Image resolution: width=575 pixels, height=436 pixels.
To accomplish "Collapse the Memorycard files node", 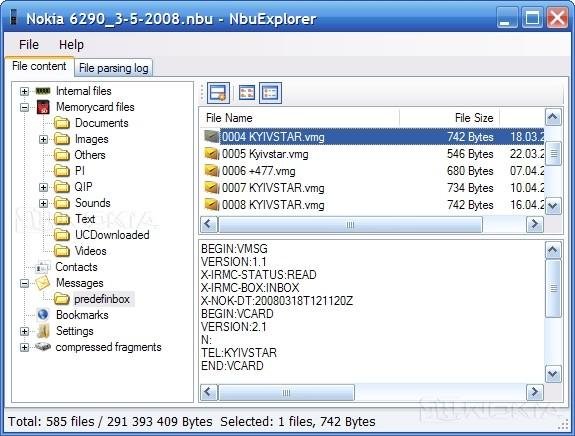I will tap(24, 107).
